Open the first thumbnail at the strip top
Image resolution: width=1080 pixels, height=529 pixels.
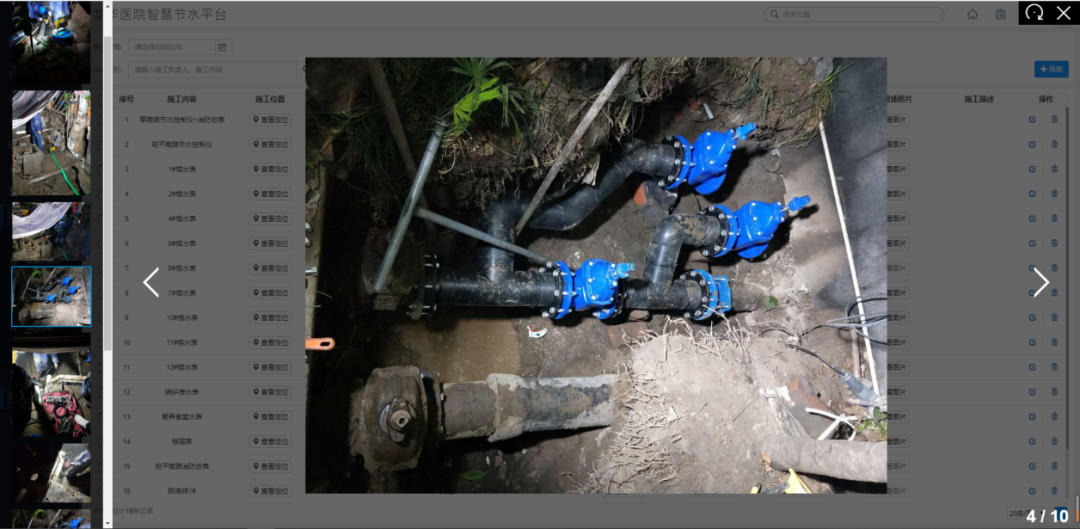click(51, 43)
